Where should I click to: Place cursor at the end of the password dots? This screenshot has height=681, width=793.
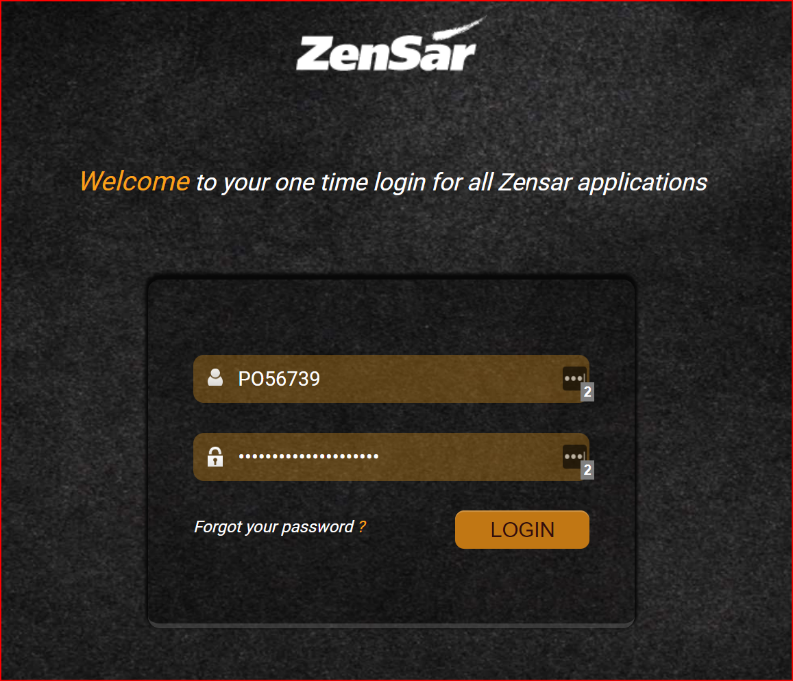380,457
